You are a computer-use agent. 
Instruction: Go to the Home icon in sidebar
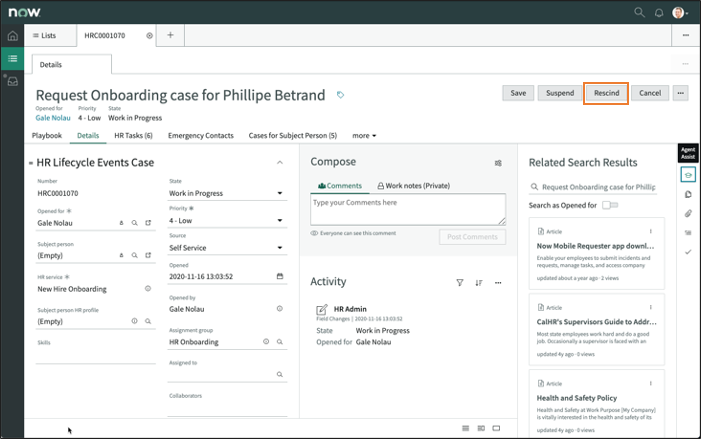13,36
